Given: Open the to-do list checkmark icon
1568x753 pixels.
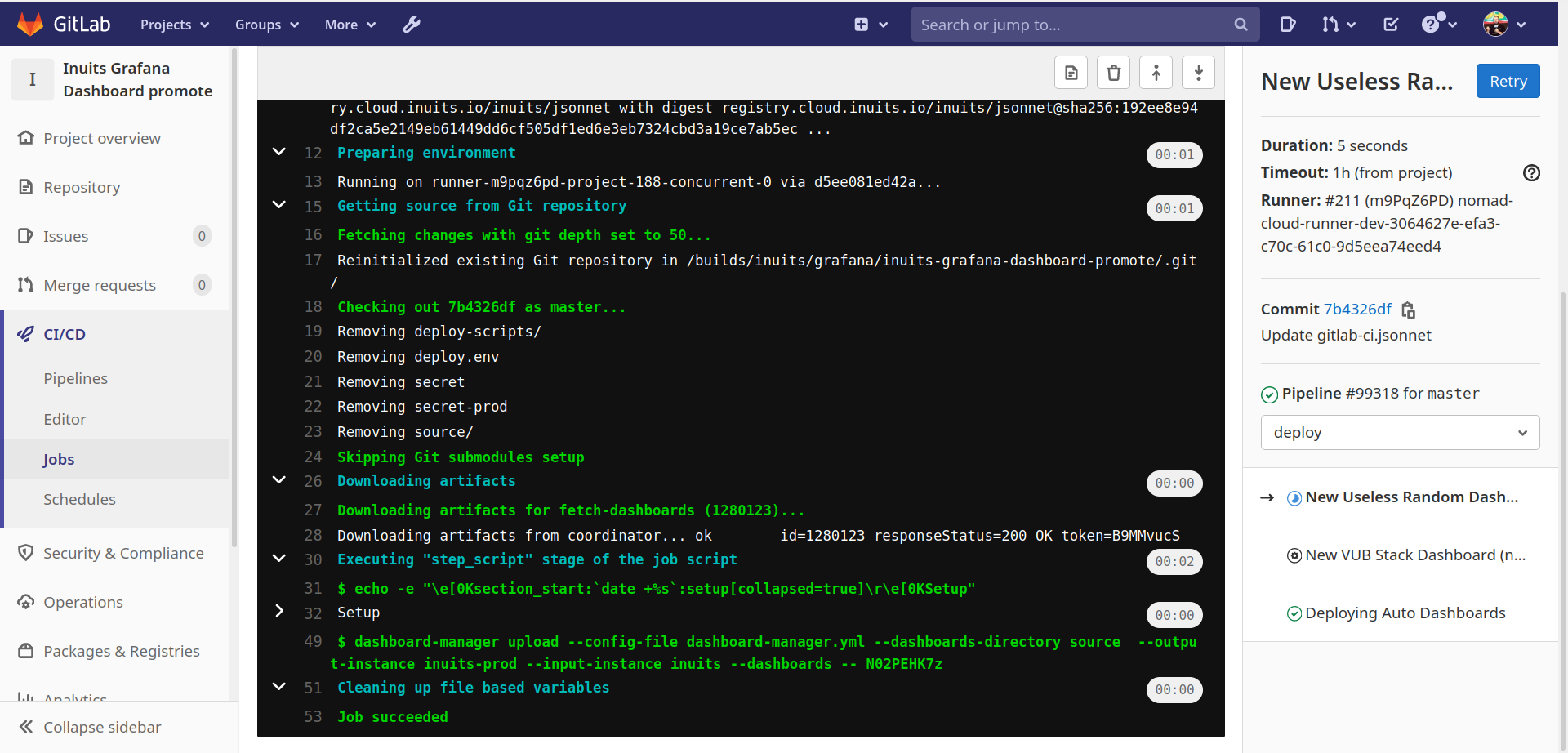Looking at the screenshot, I should coord(1391,25).
